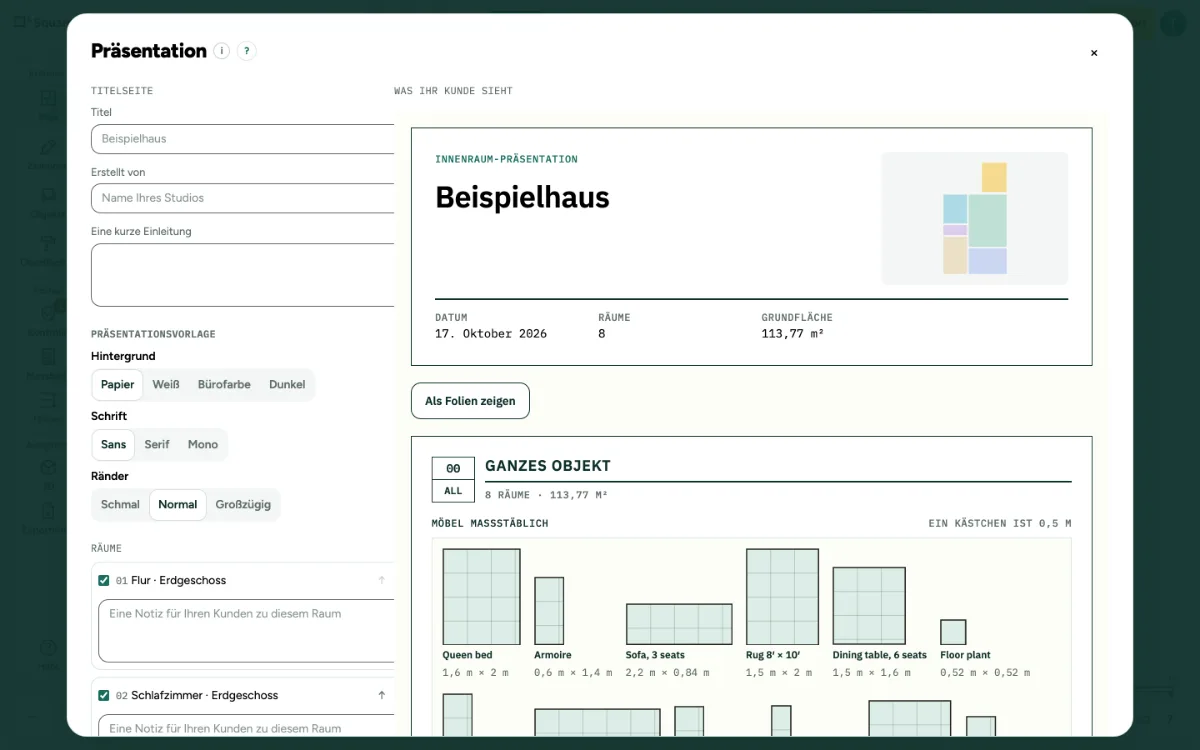The width and height of the screenshot is (1200, 750).
Task: Click the Als Folien zeigen button
Action: point(470,401)
